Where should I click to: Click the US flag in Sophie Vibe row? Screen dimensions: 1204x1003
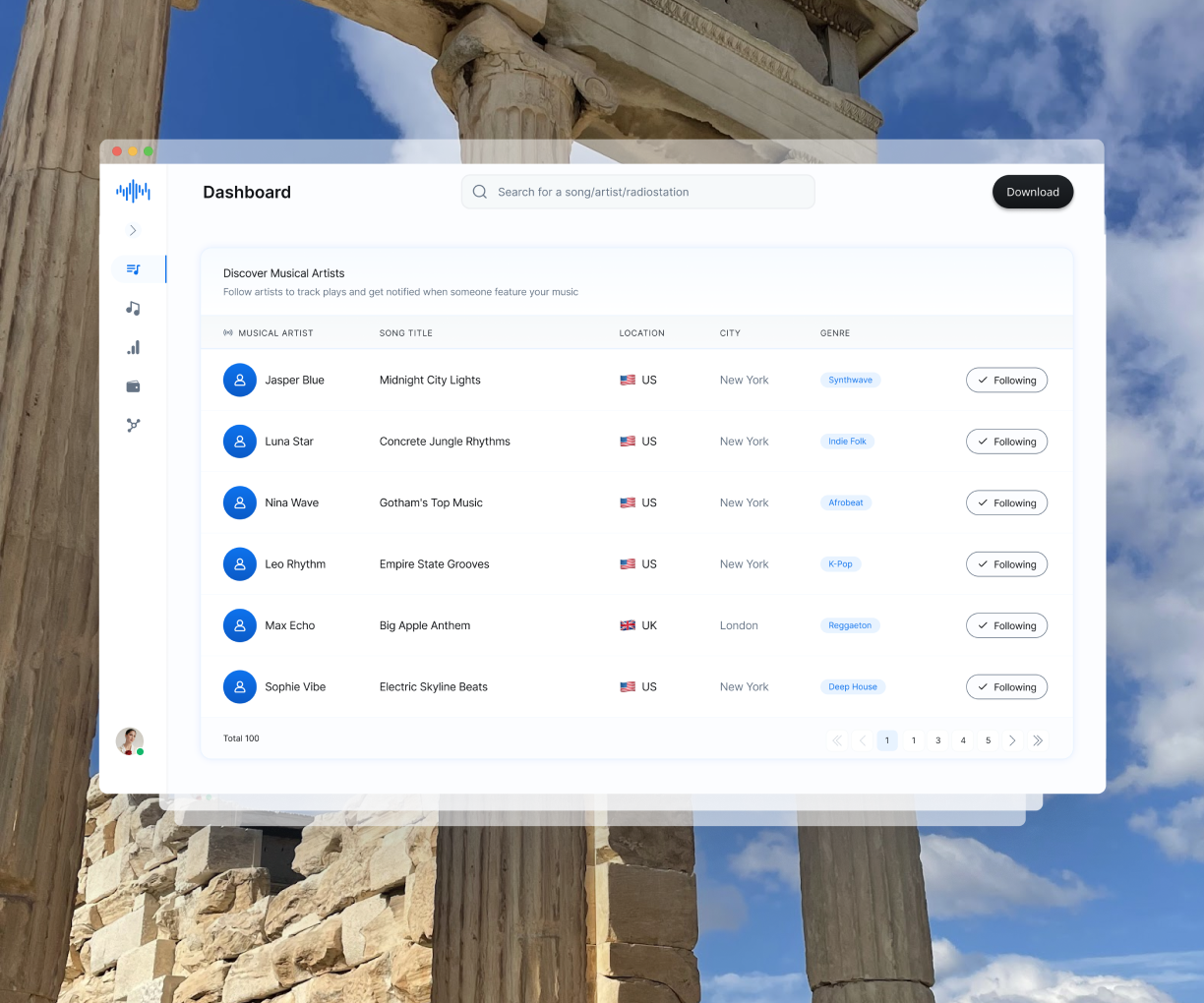(628, 687)
